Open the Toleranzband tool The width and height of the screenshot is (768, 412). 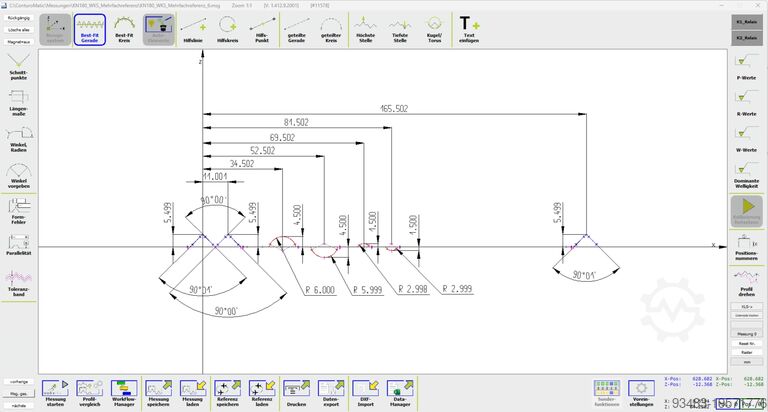pos(18,283)
